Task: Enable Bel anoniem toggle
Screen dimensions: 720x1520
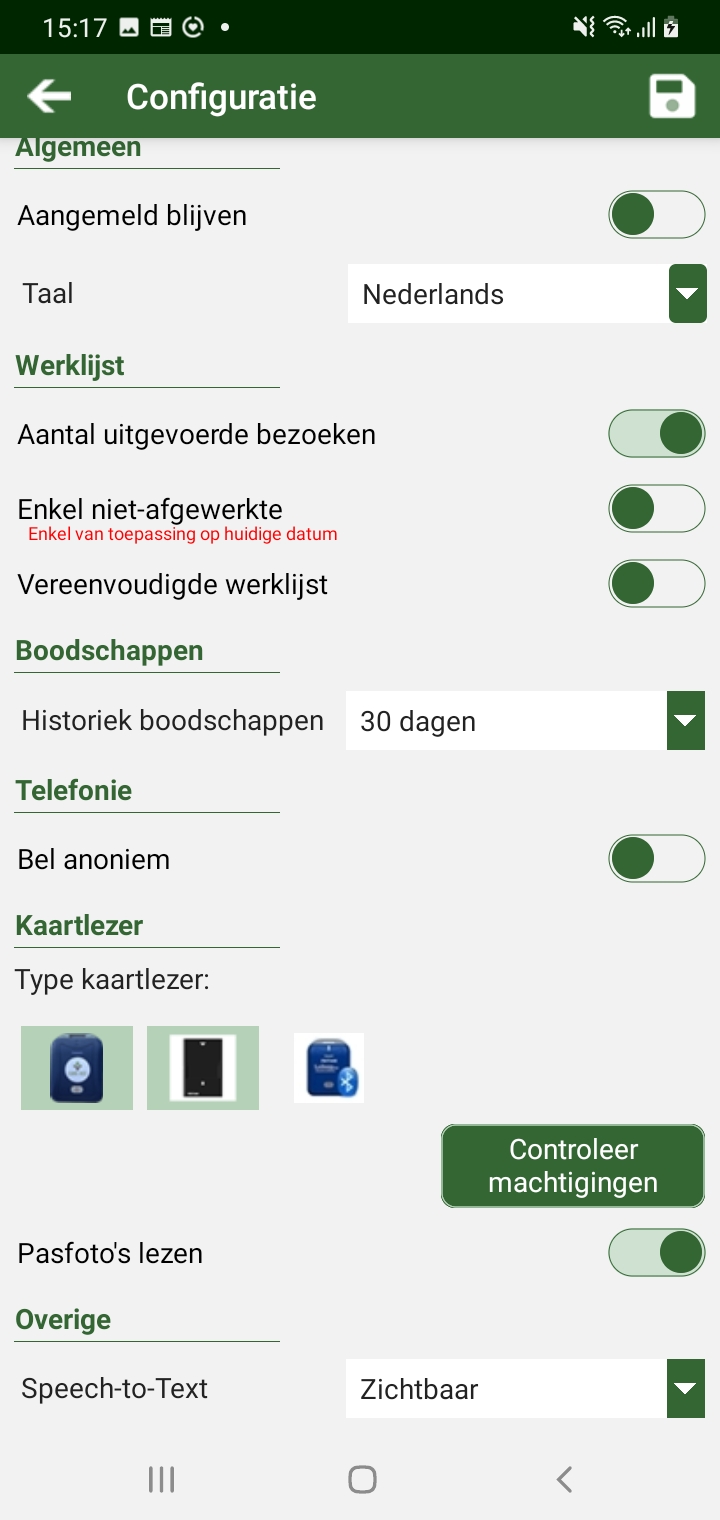Action: coord(656,859)
